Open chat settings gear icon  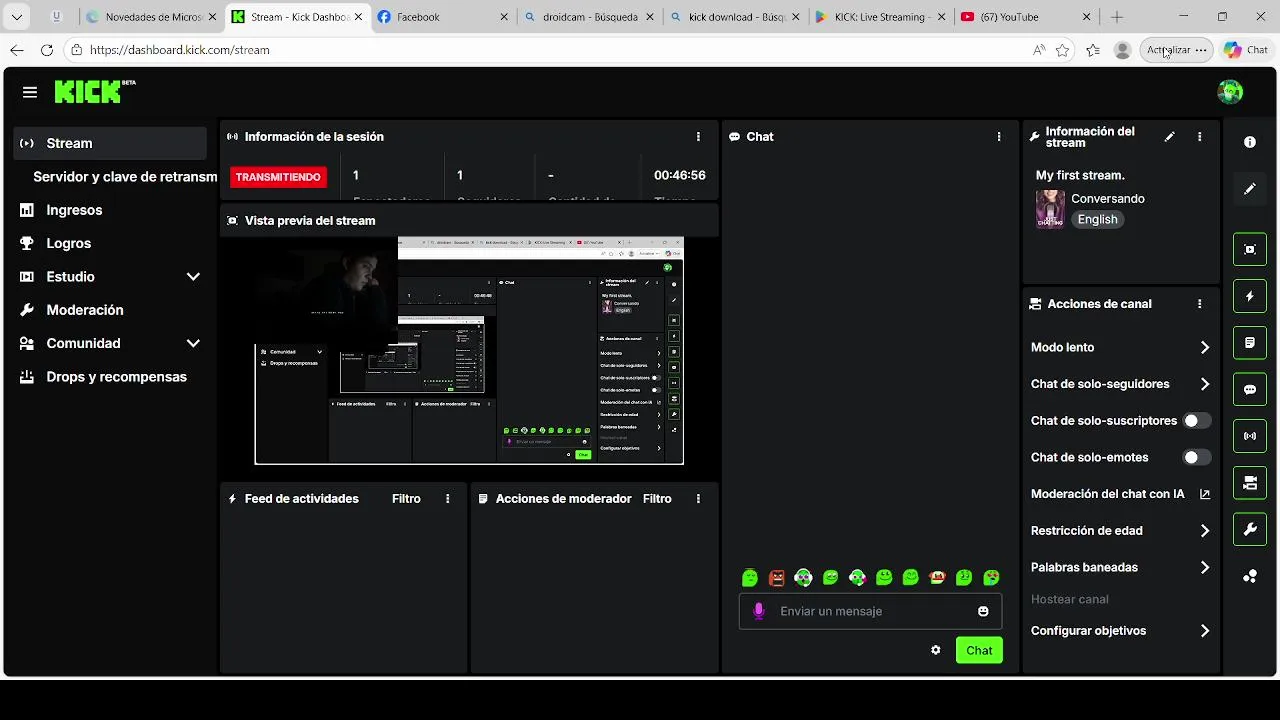935,650
